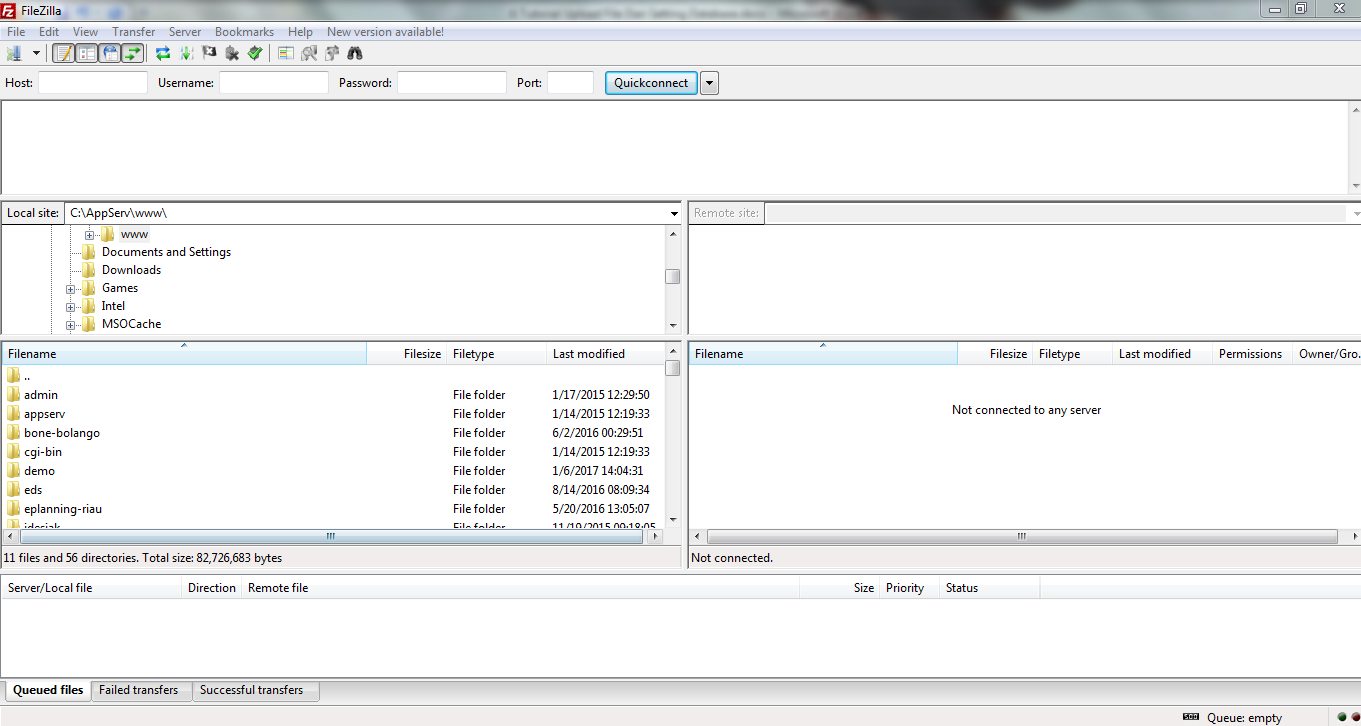Open the Help menu
This screenshot has height=726, width=1361.
point(300,32)
